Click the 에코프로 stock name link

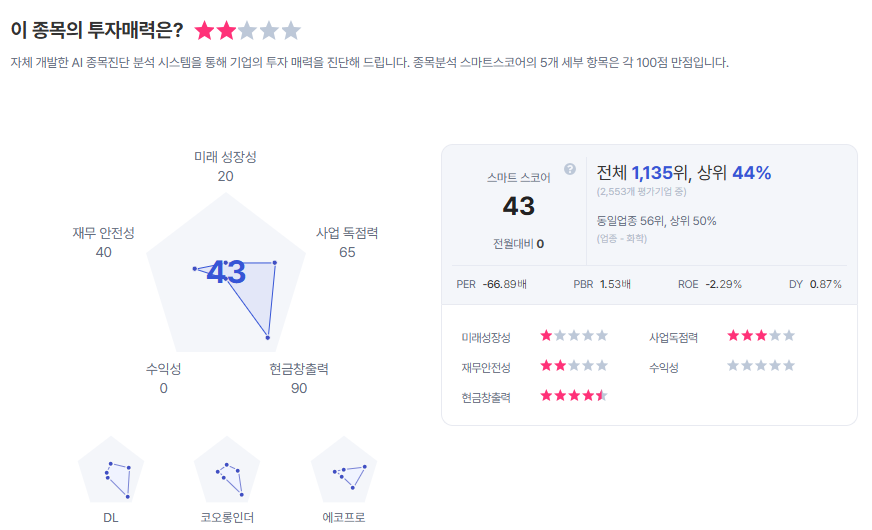(344, 518)
